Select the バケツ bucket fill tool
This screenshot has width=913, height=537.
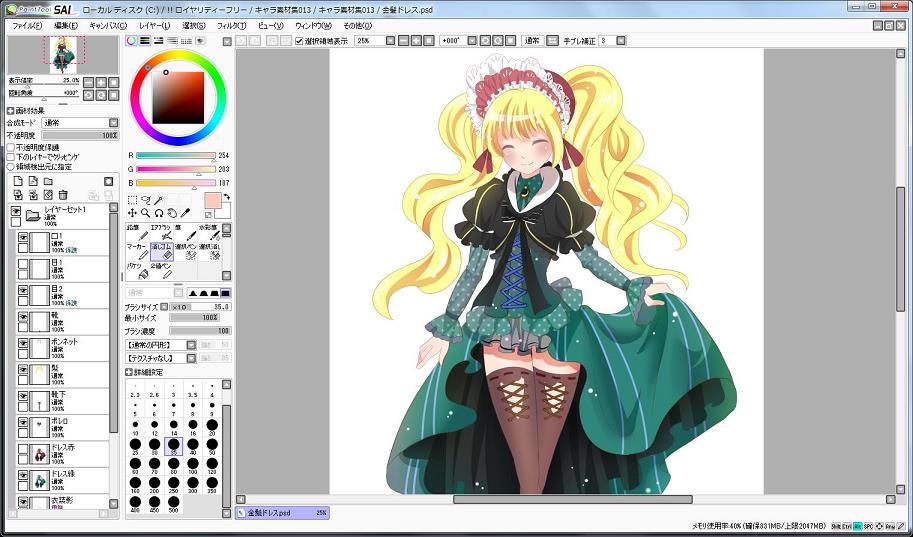click(137, 269)
